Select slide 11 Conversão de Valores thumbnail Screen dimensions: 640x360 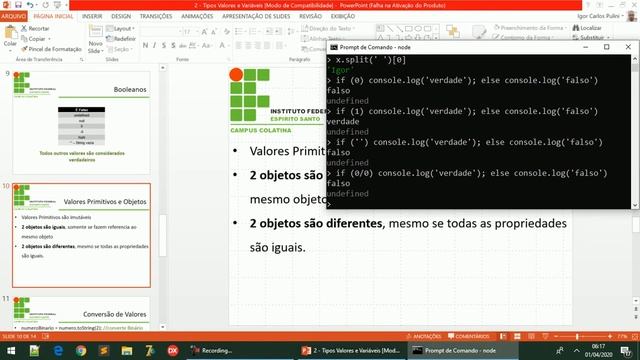[x=81, y=313]
